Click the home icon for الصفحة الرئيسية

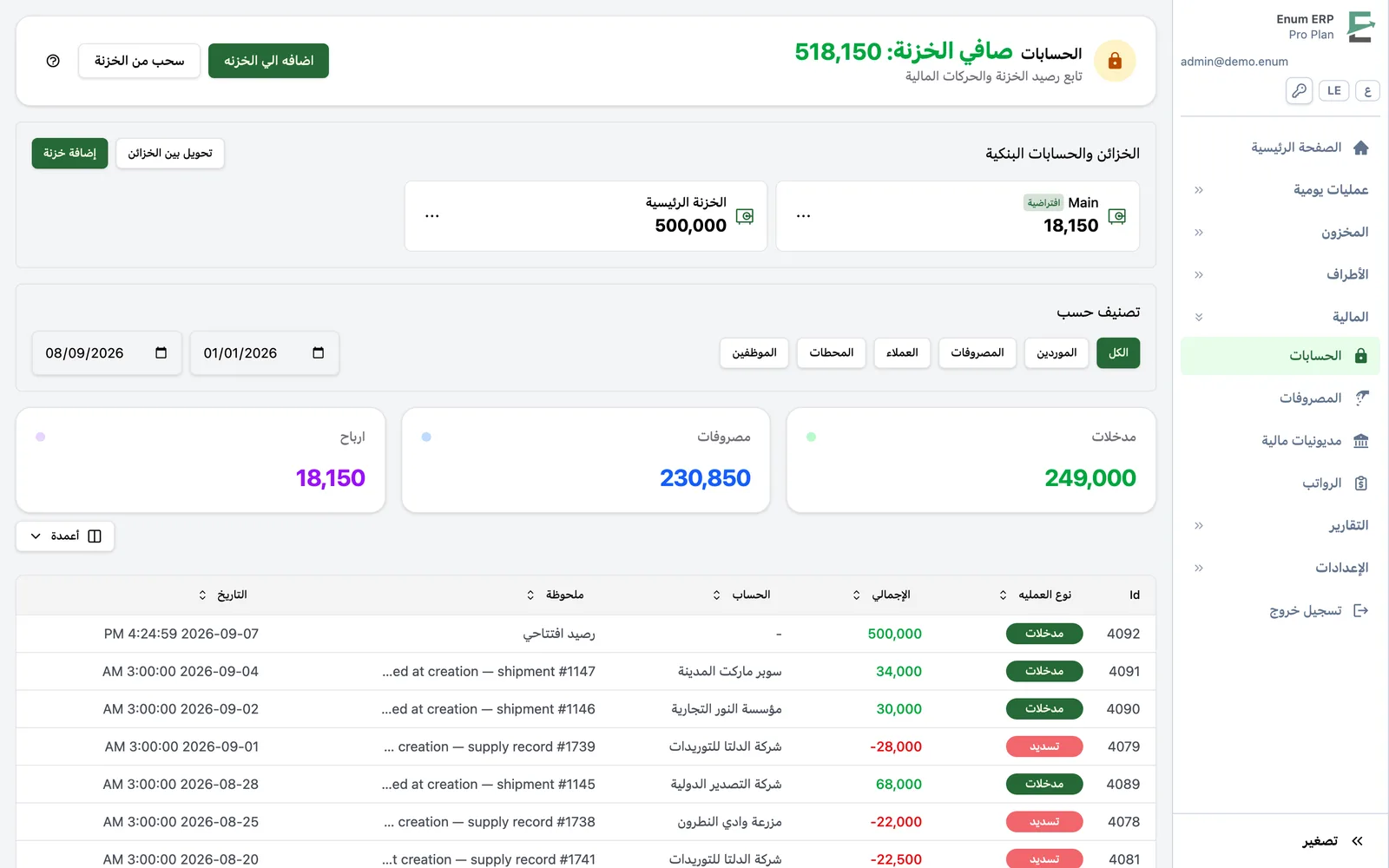tap(1360, 148)
